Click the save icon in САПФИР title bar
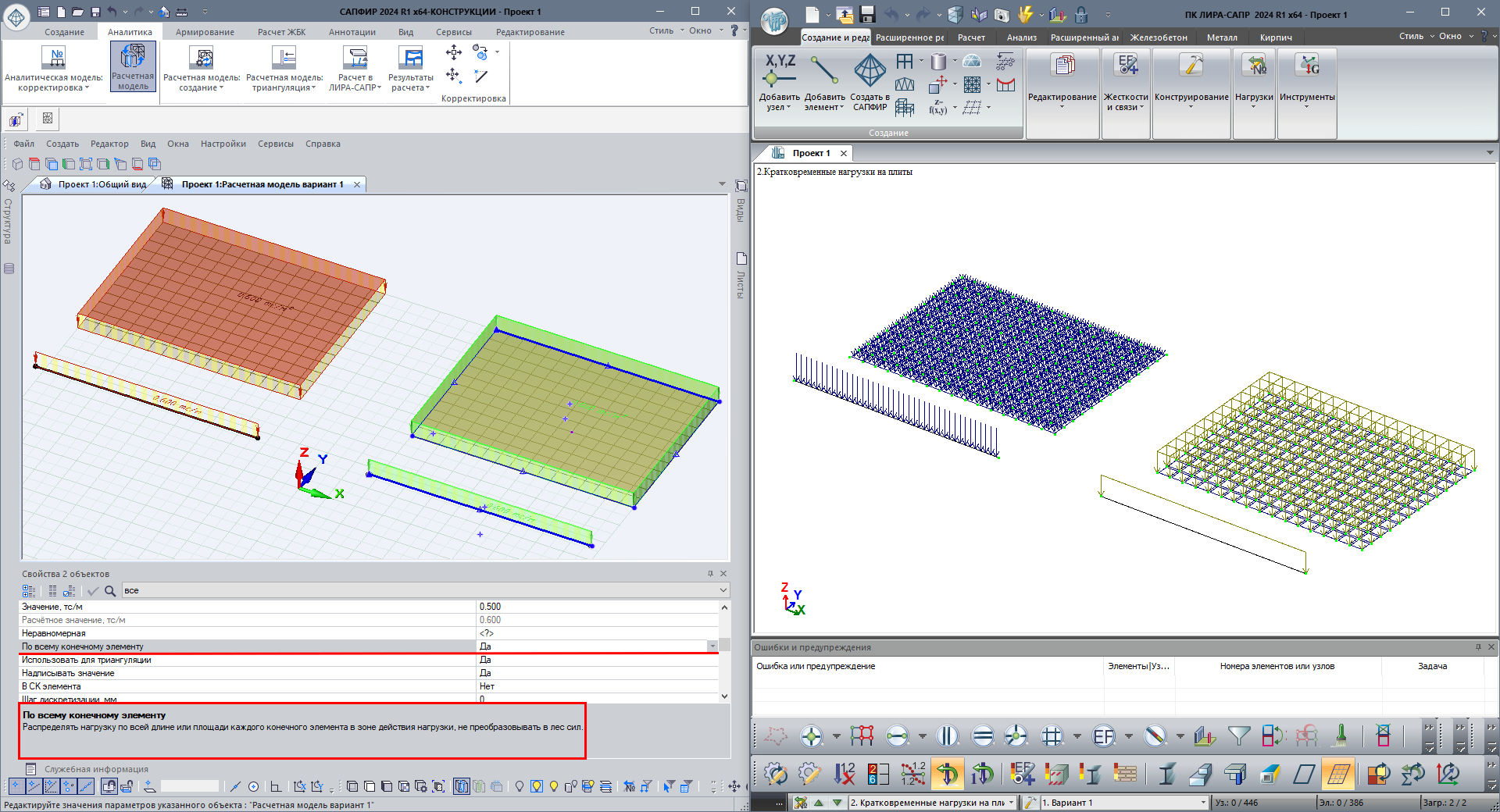 (x=95, y=12)
